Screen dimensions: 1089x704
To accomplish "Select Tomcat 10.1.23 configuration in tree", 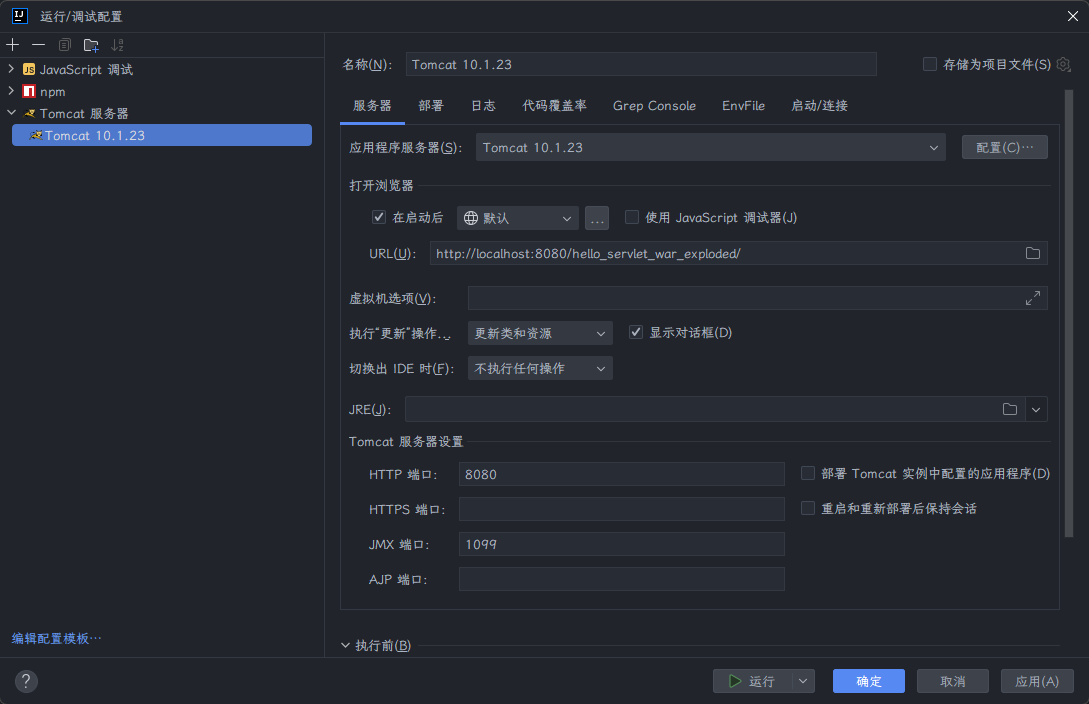I will click(162, 135).
